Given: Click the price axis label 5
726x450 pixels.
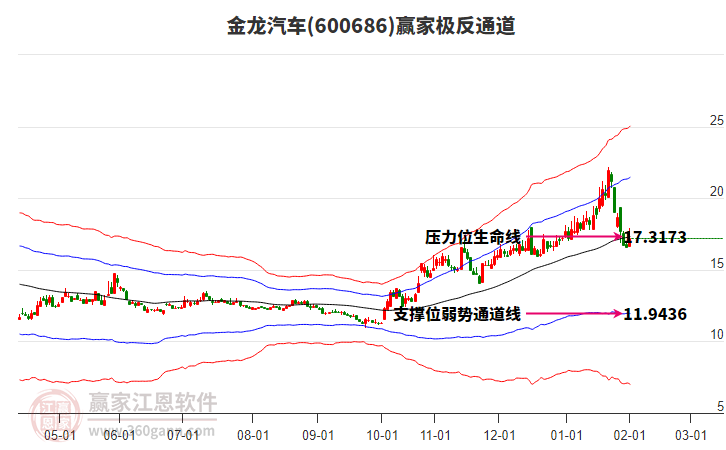Looking at the screenshot, I should (x=720, y=406).
